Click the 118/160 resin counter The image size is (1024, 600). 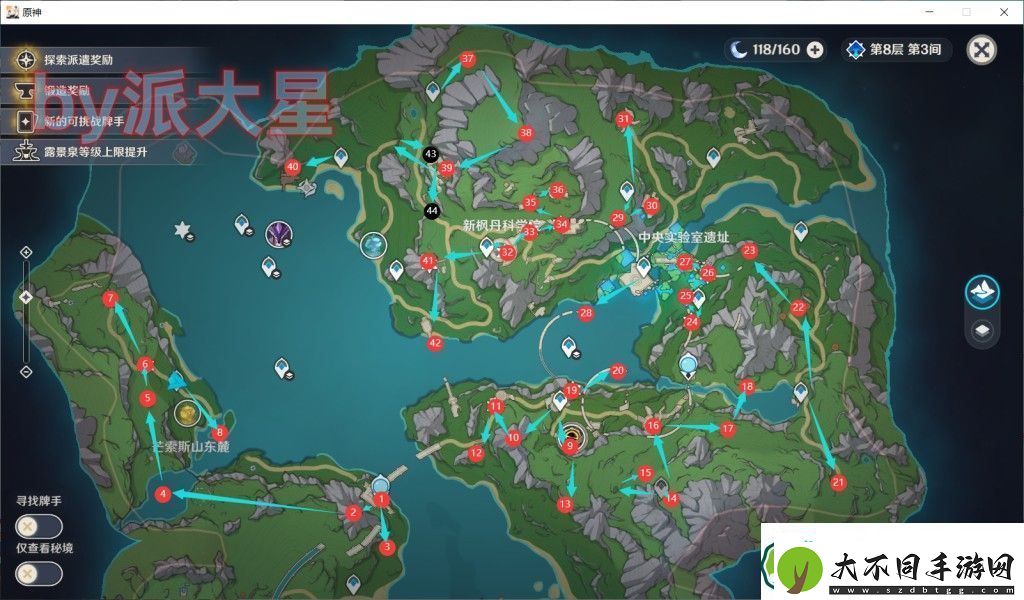776,50
